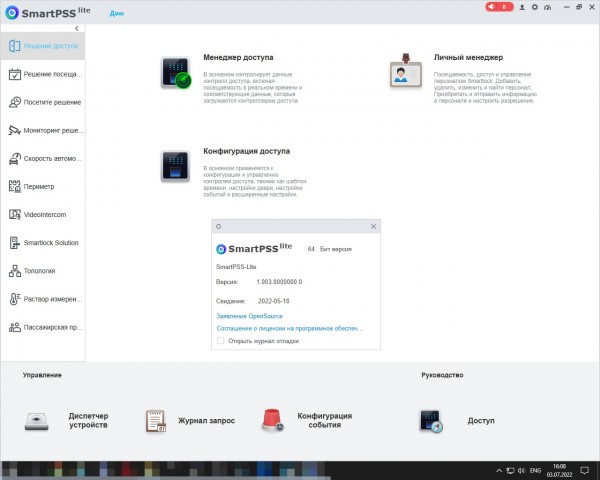Select Пассажирская sidebar entry
Viewport: 600px width, 480px height.
pyautogui.click(x=43, y=327)
